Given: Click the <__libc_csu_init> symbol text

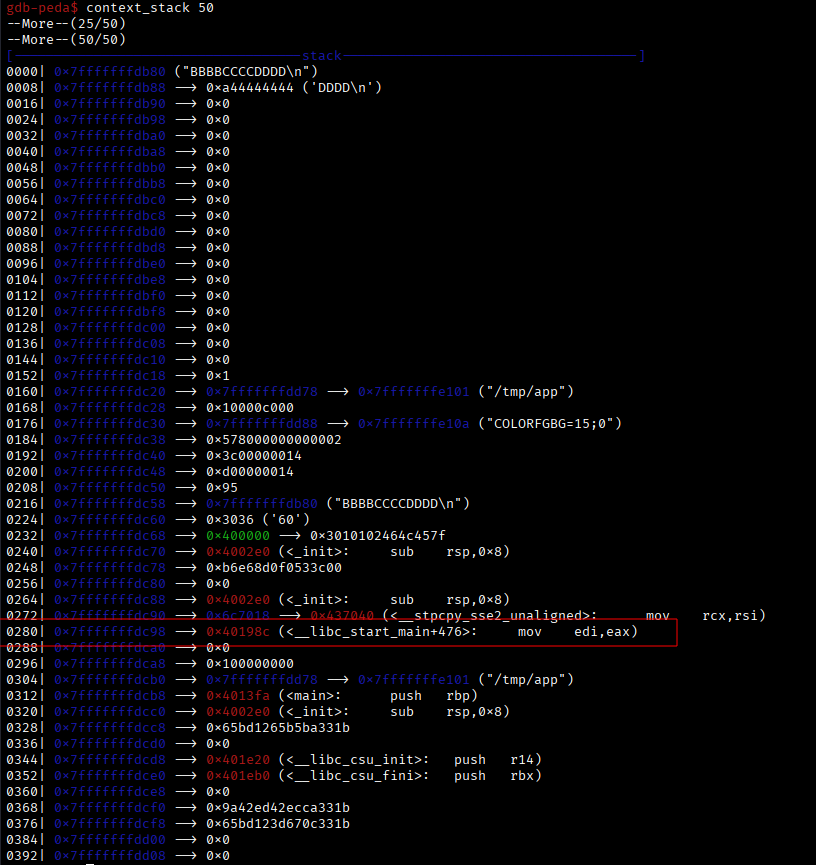Looking at the screenshot, I should [x=354, y=760].
